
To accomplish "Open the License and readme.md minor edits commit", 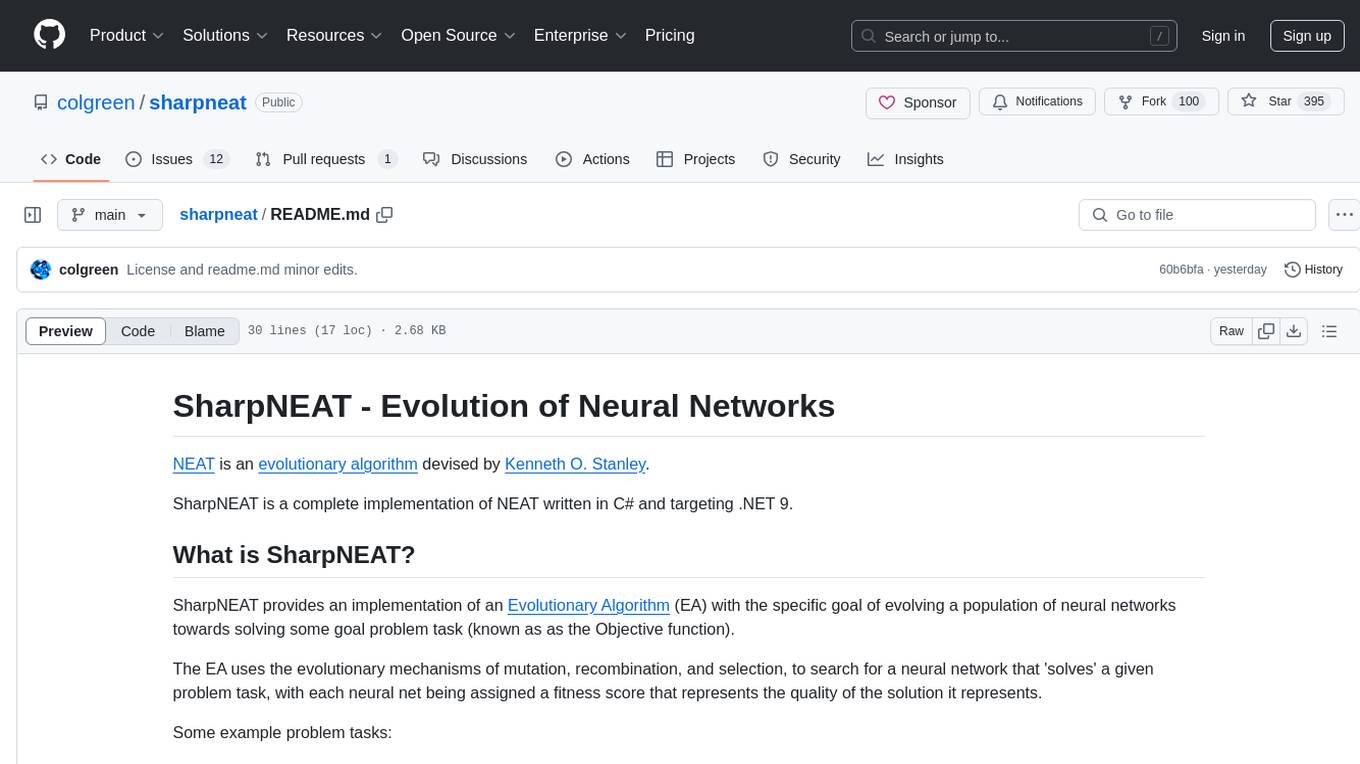I will tap(242, 269).
